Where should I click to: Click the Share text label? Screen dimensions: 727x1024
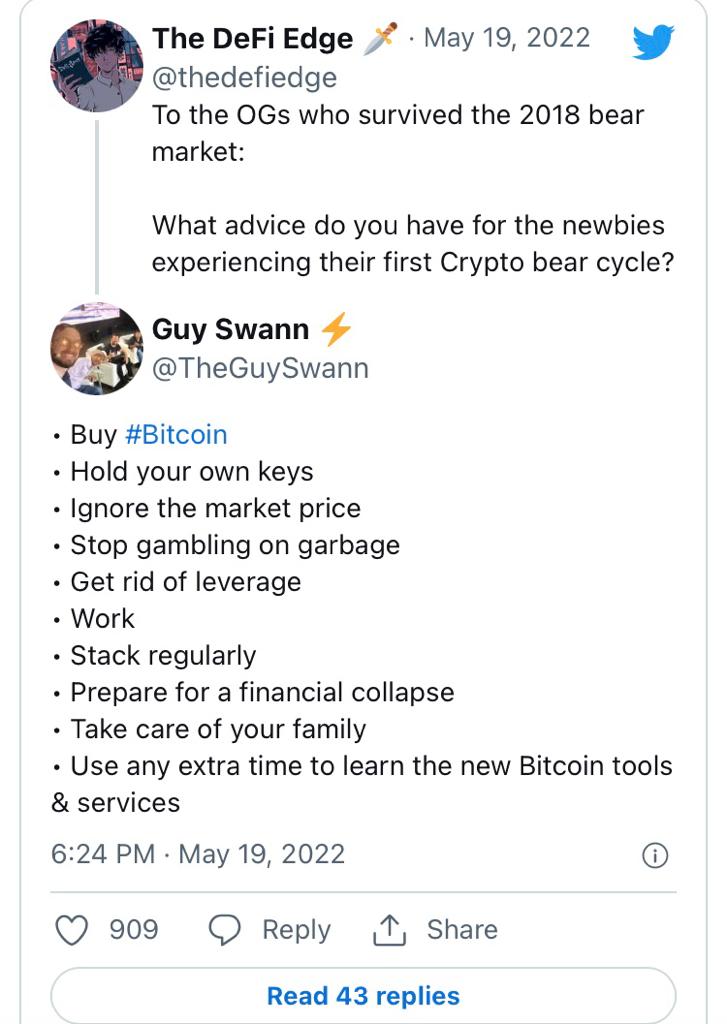click(462, 930)
